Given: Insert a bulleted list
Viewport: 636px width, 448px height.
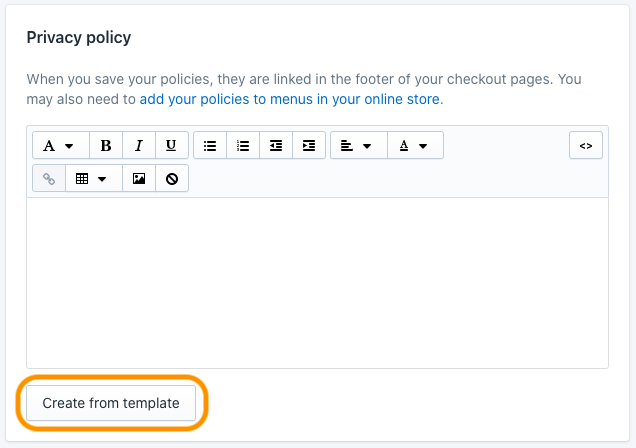Looking at the screenshot, I should (x=210, y=146).
